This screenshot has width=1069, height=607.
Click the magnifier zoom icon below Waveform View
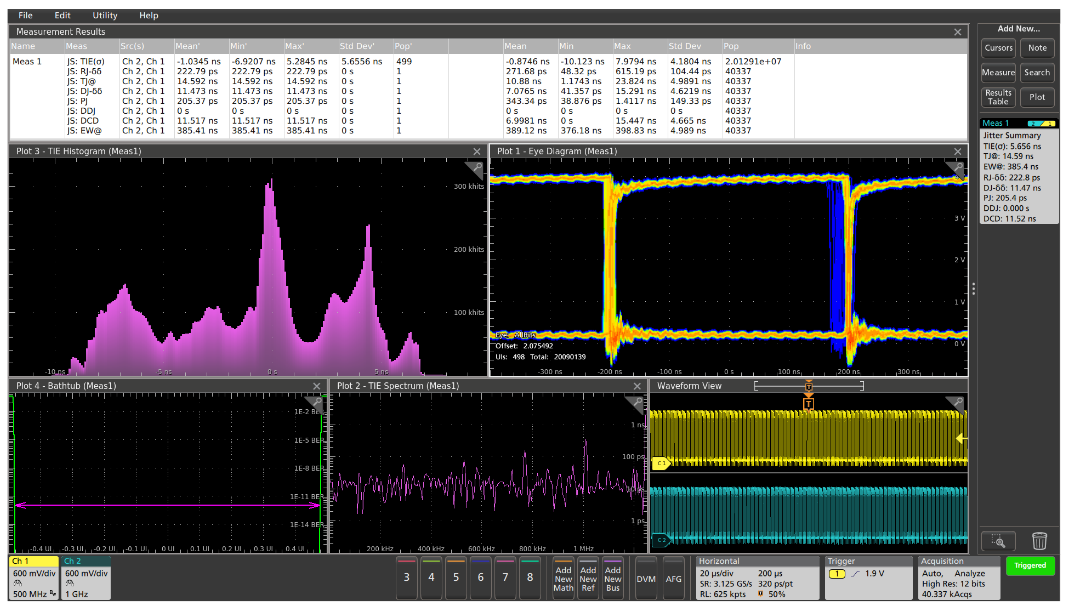(1000, 540)
